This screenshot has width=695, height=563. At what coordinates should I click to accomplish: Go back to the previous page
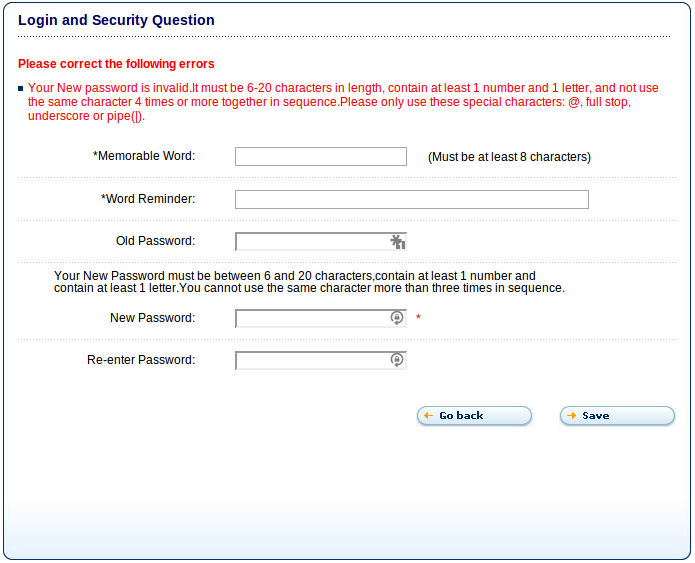point(474,416)
